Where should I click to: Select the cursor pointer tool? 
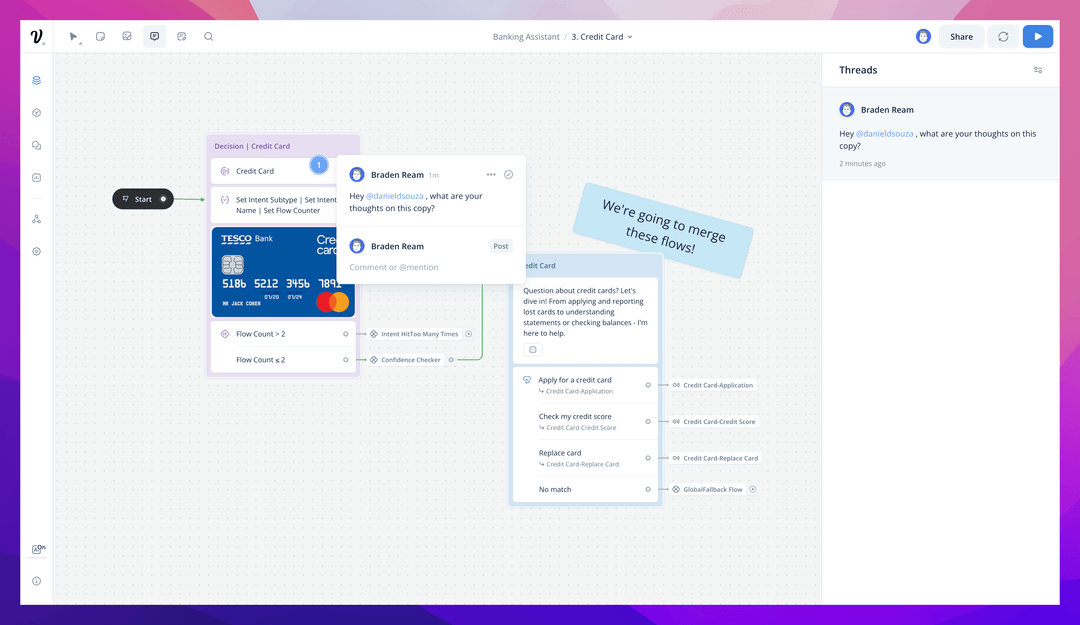pos(72,37)
